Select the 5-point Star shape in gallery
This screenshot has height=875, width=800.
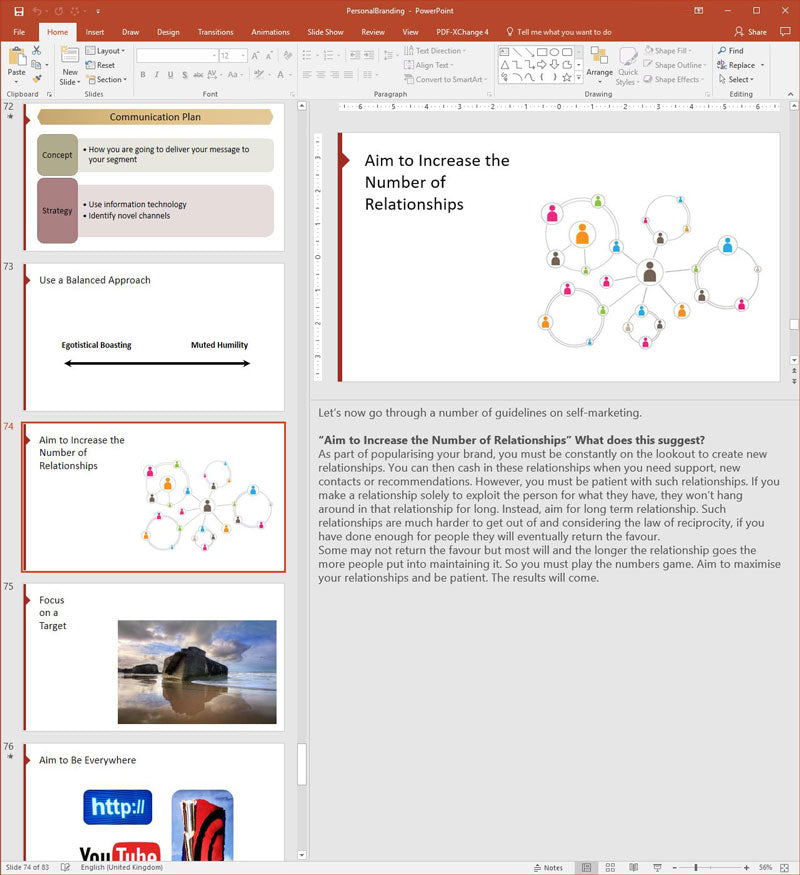point(567,78)
